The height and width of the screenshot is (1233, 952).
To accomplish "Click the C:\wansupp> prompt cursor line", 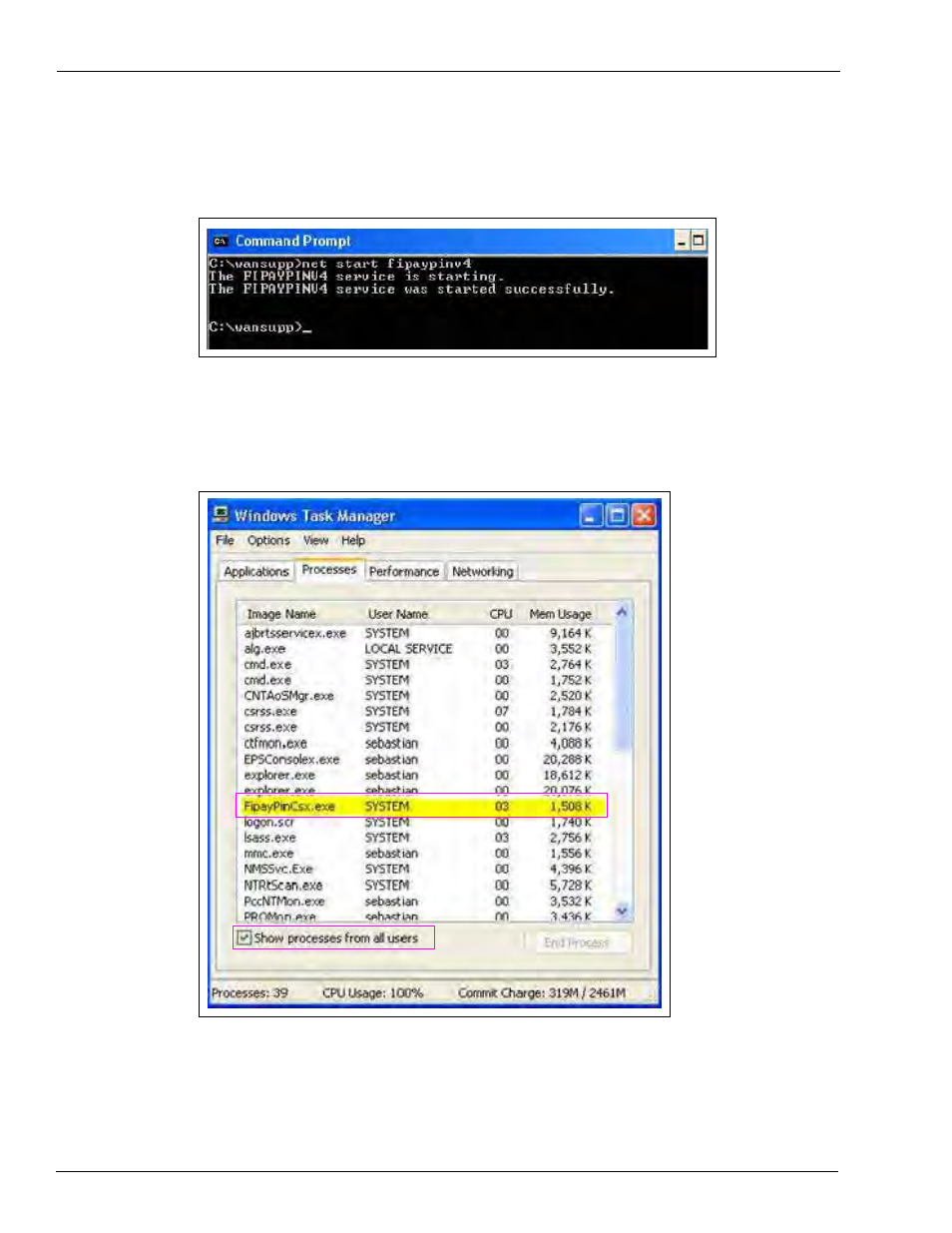I will click(x=260, y=327).
